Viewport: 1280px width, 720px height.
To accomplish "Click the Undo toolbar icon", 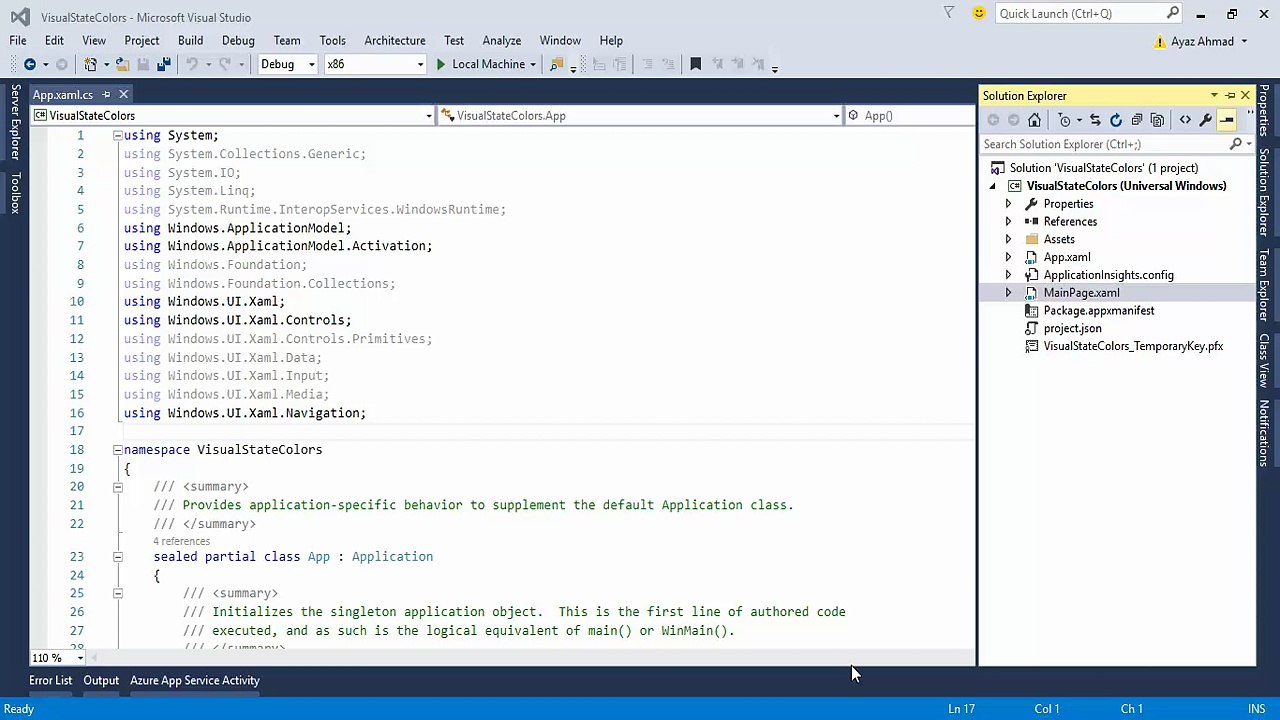I will pyautogui.click(x=191, y=64).
